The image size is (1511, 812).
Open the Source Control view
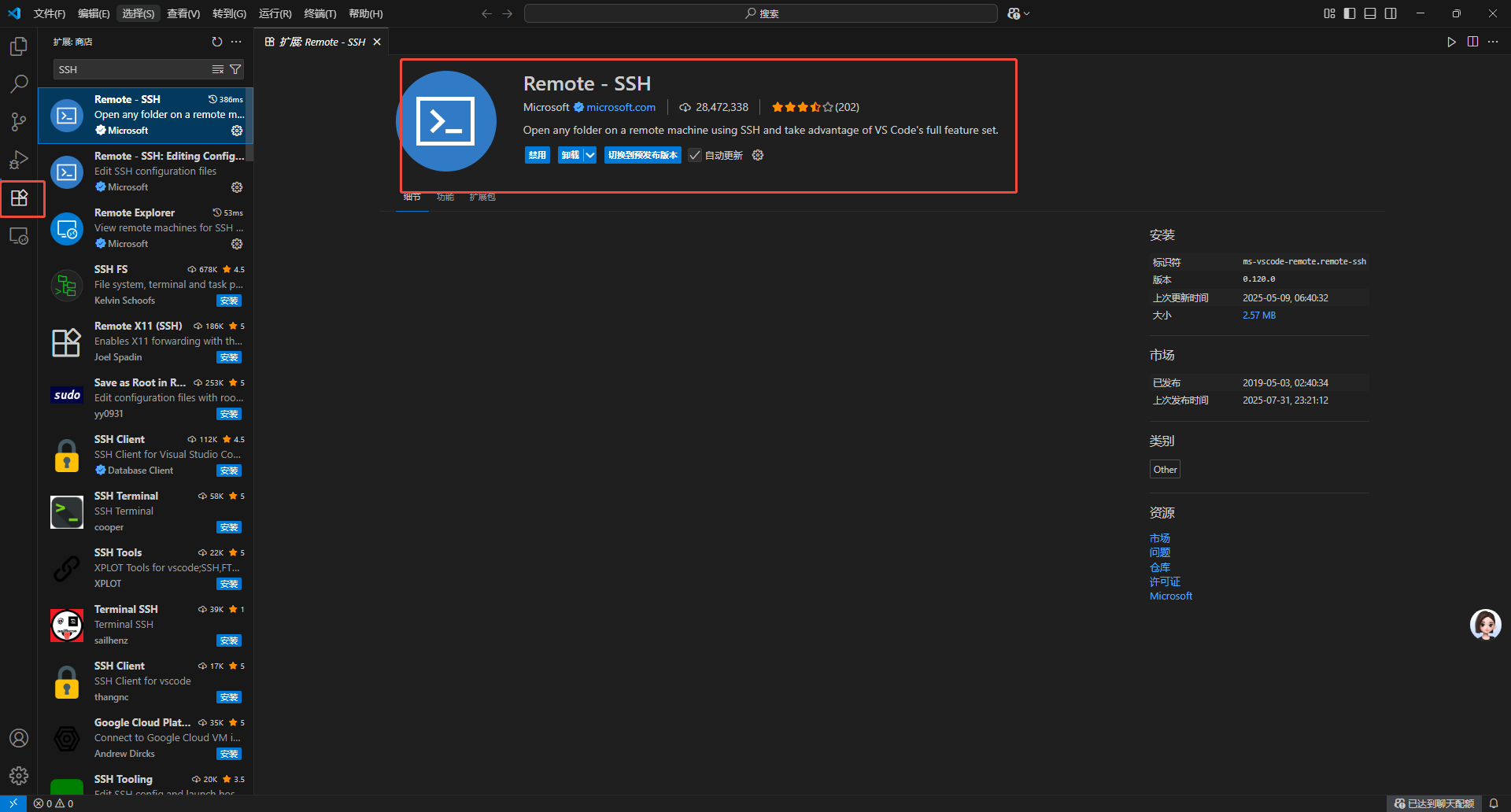pos(19,122)
